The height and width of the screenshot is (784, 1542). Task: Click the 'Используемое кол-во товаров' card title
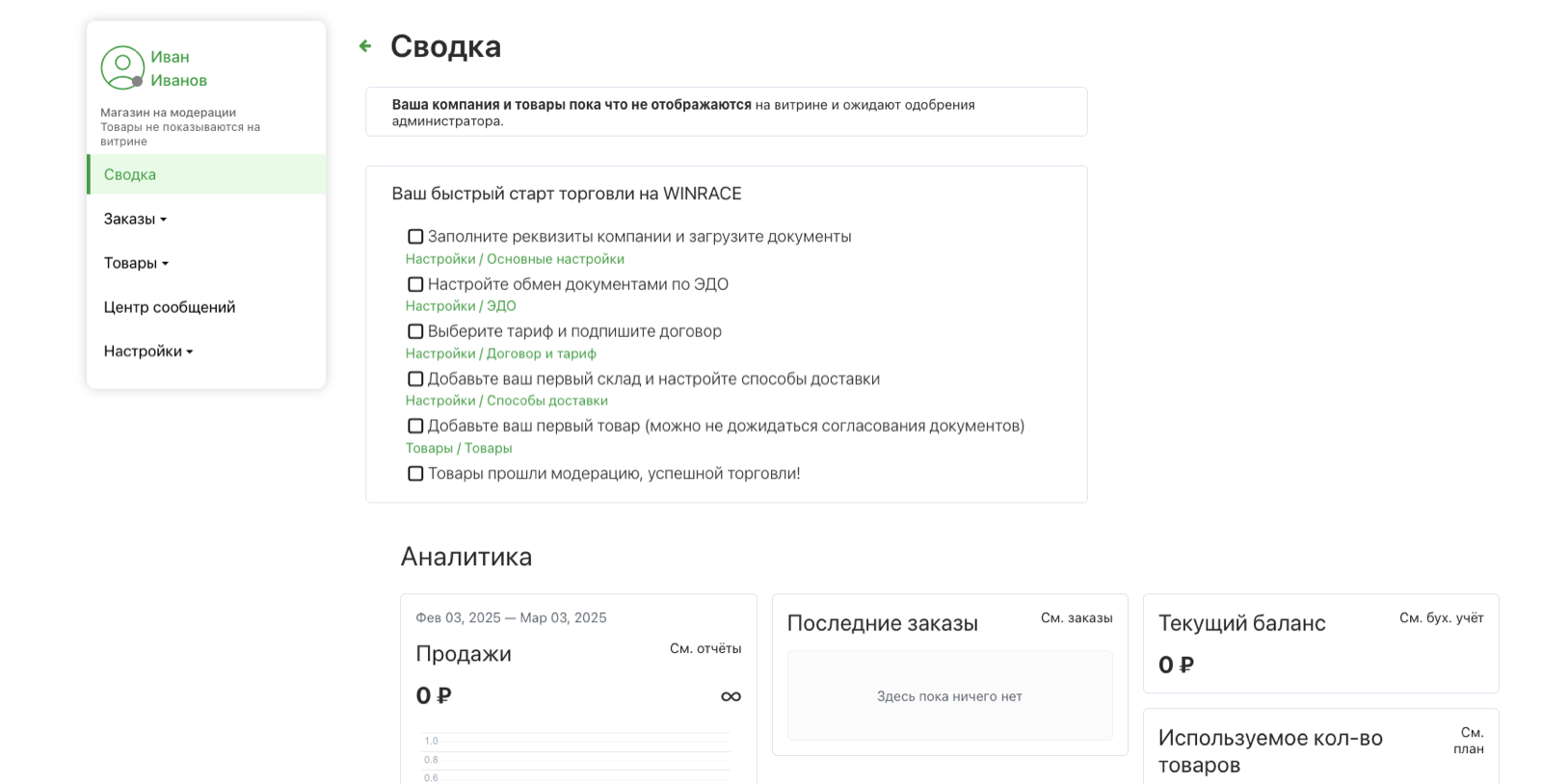pos(1270,751)
